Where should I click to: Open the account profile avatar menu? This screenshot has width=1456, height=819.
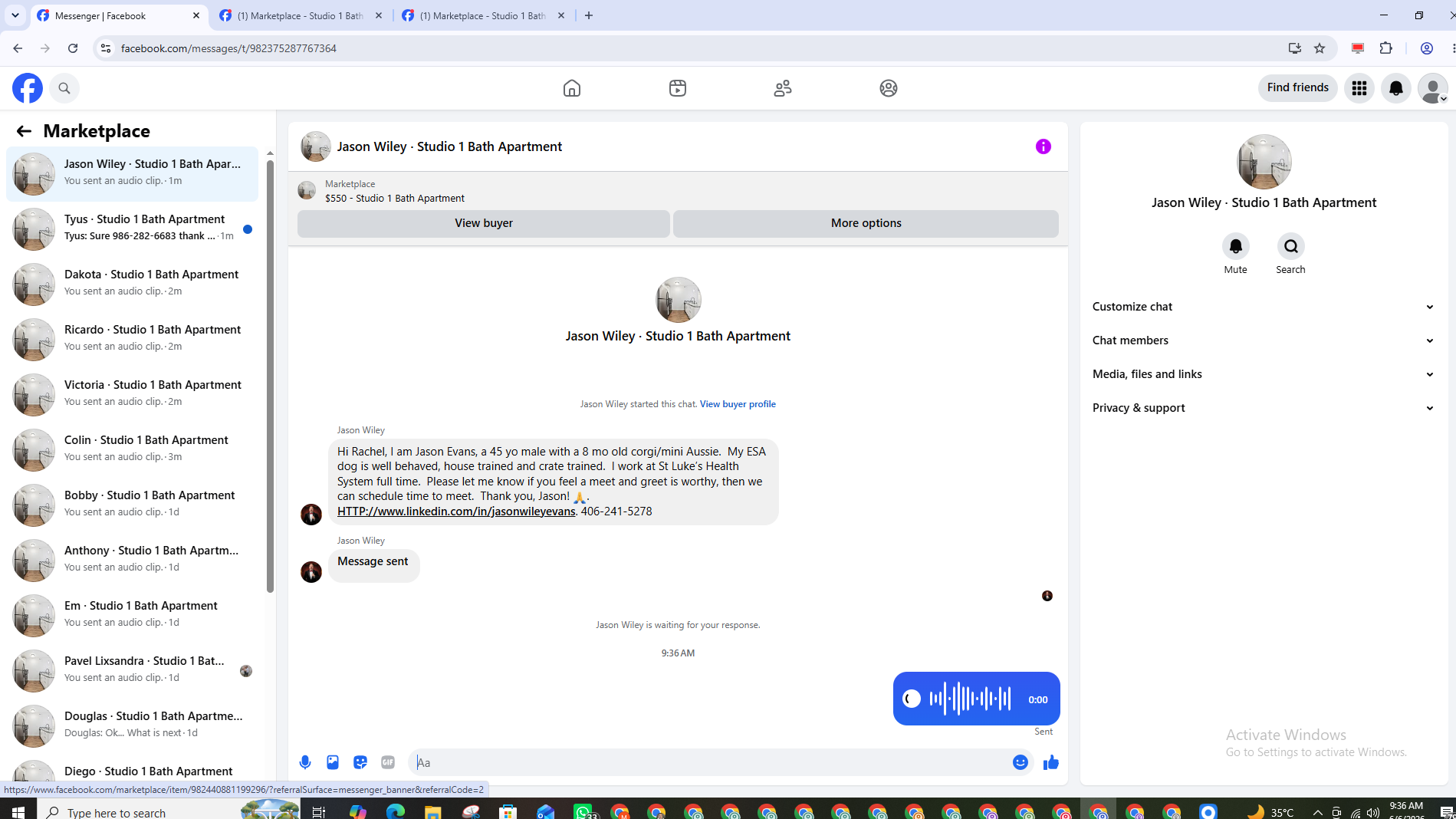coord(1432,88)
